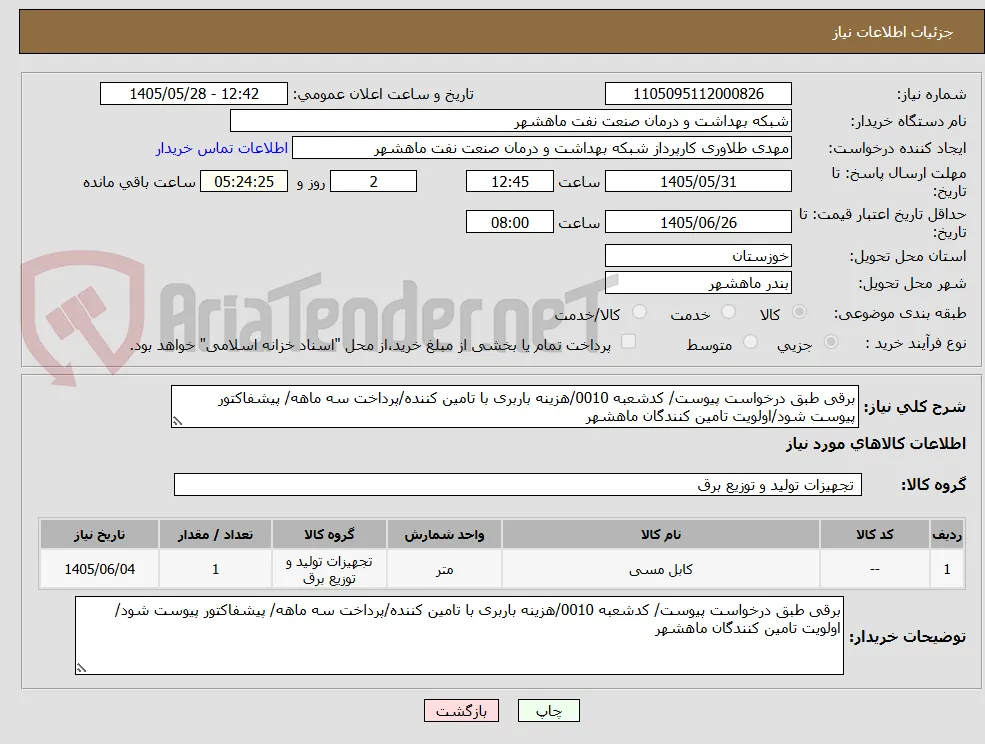Click the تعداد / مقدار column header

point(215,534)
